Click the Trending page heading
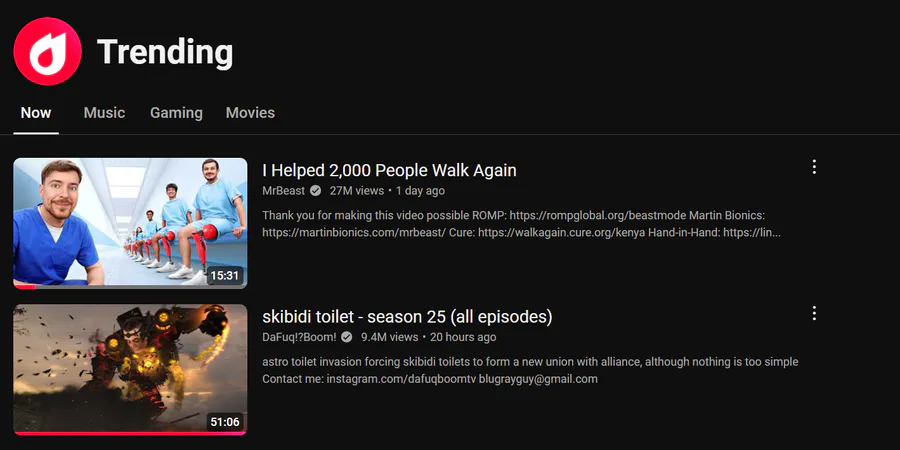This screenshot has height=450, width=900. pos(165,52)
